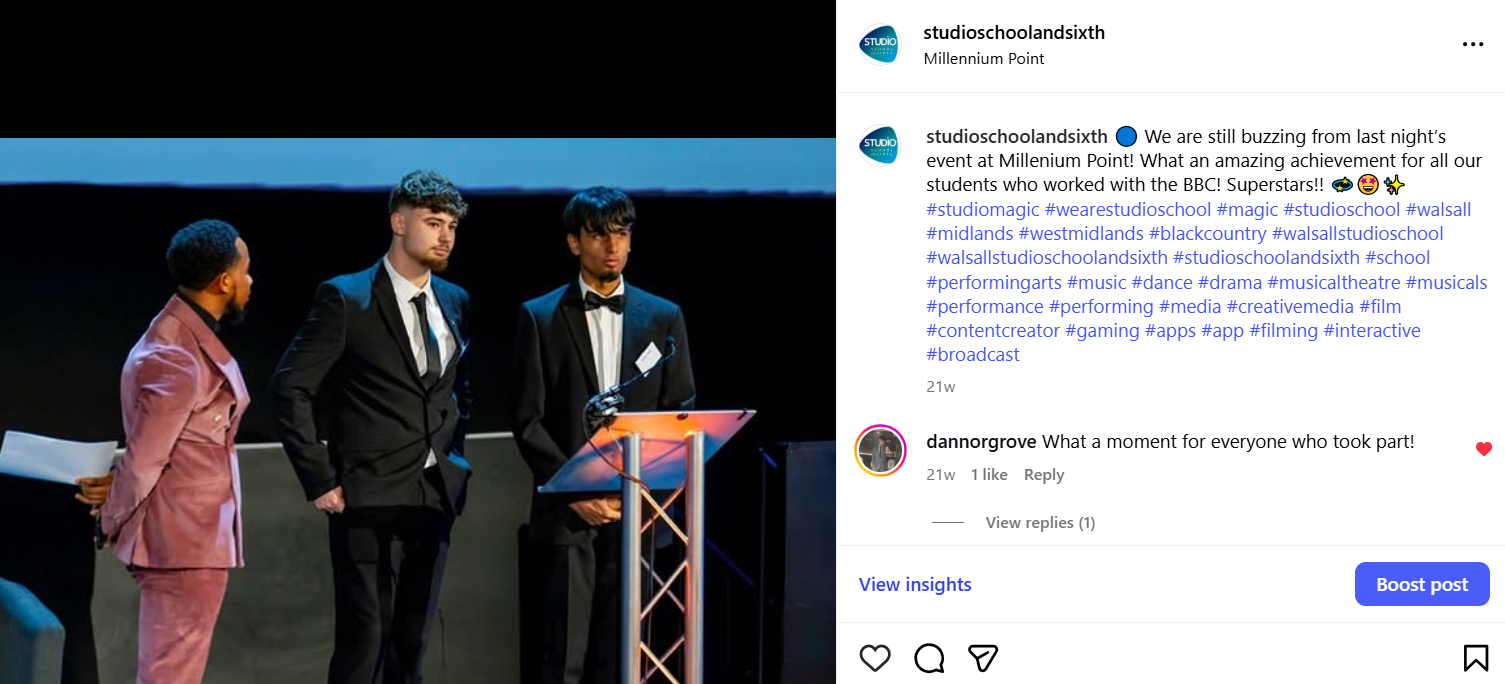Open the #studiomagic hashtag
Screen dimensions: 1505x684
click(x=983, y=210)
